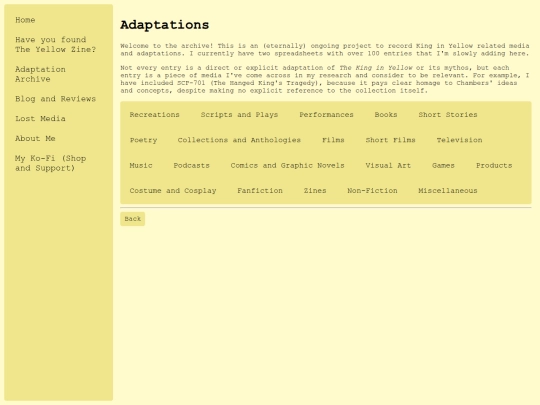
Task: Click the Back button
Action: pyautogui.click(x=133, y=219)
